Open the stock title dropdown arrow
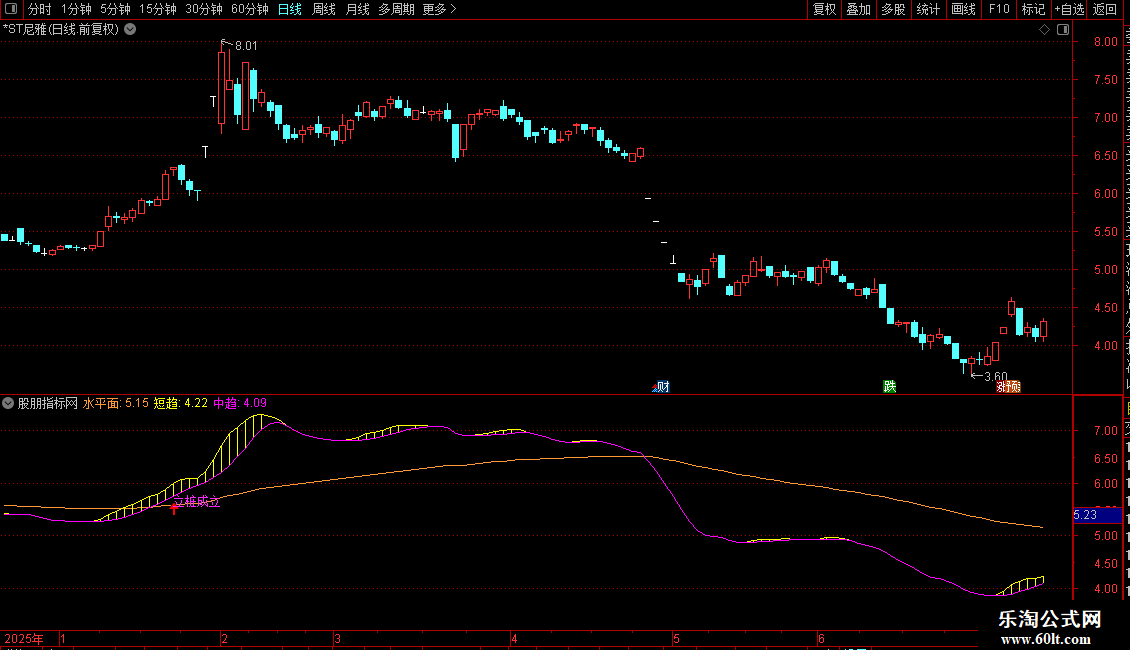1130x650 pixels. tap(130, 30)
